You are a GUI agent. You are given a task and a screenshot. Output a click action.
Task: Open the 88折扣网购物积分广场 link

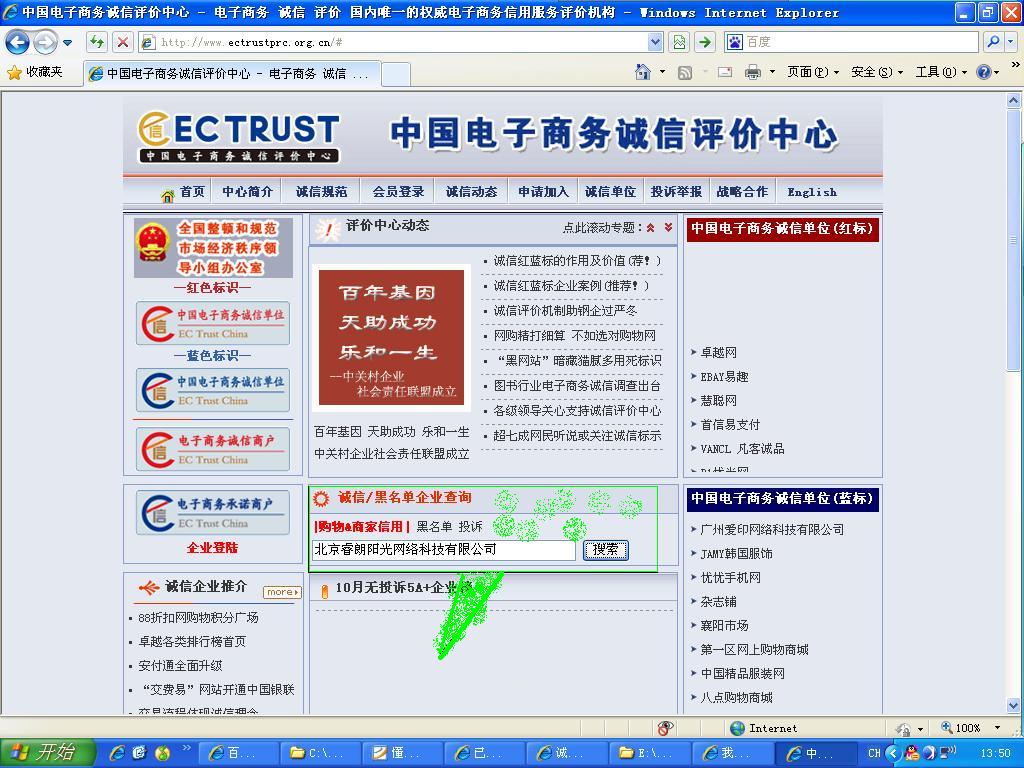click(x=198, y=617)
